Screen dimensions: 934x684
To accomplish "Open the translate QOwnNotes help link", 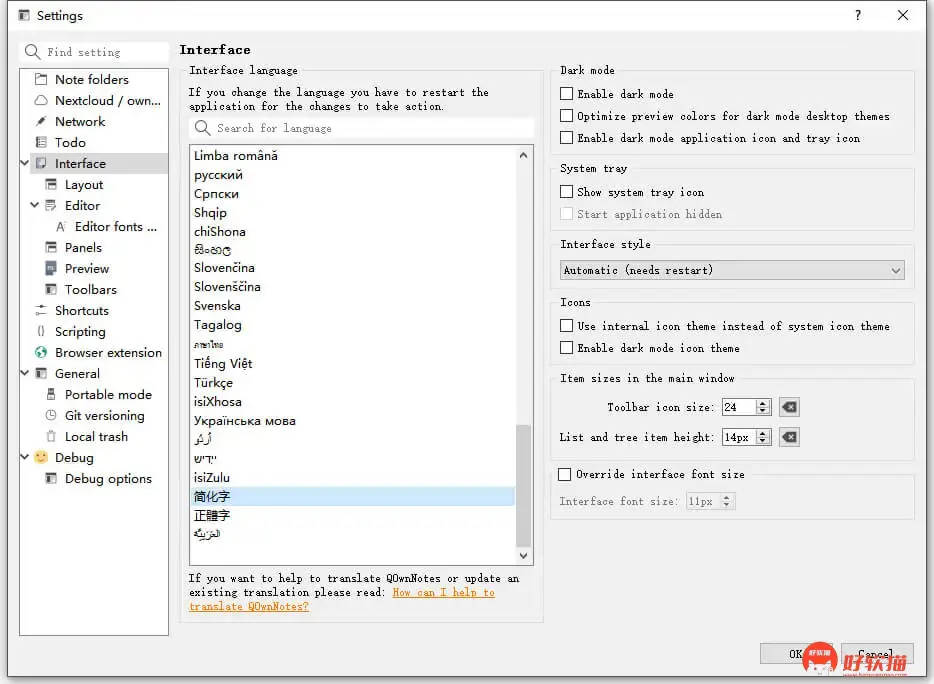I will coord(342,599).
